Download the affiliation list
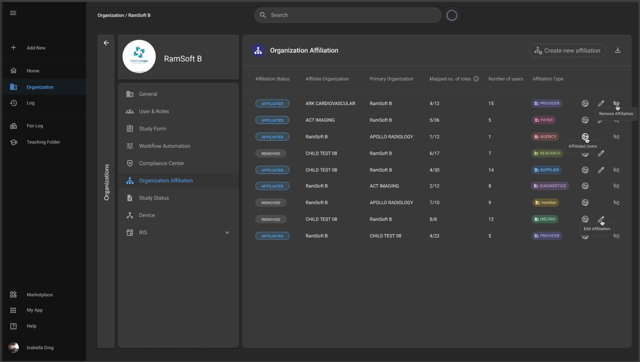 [618, 50]
